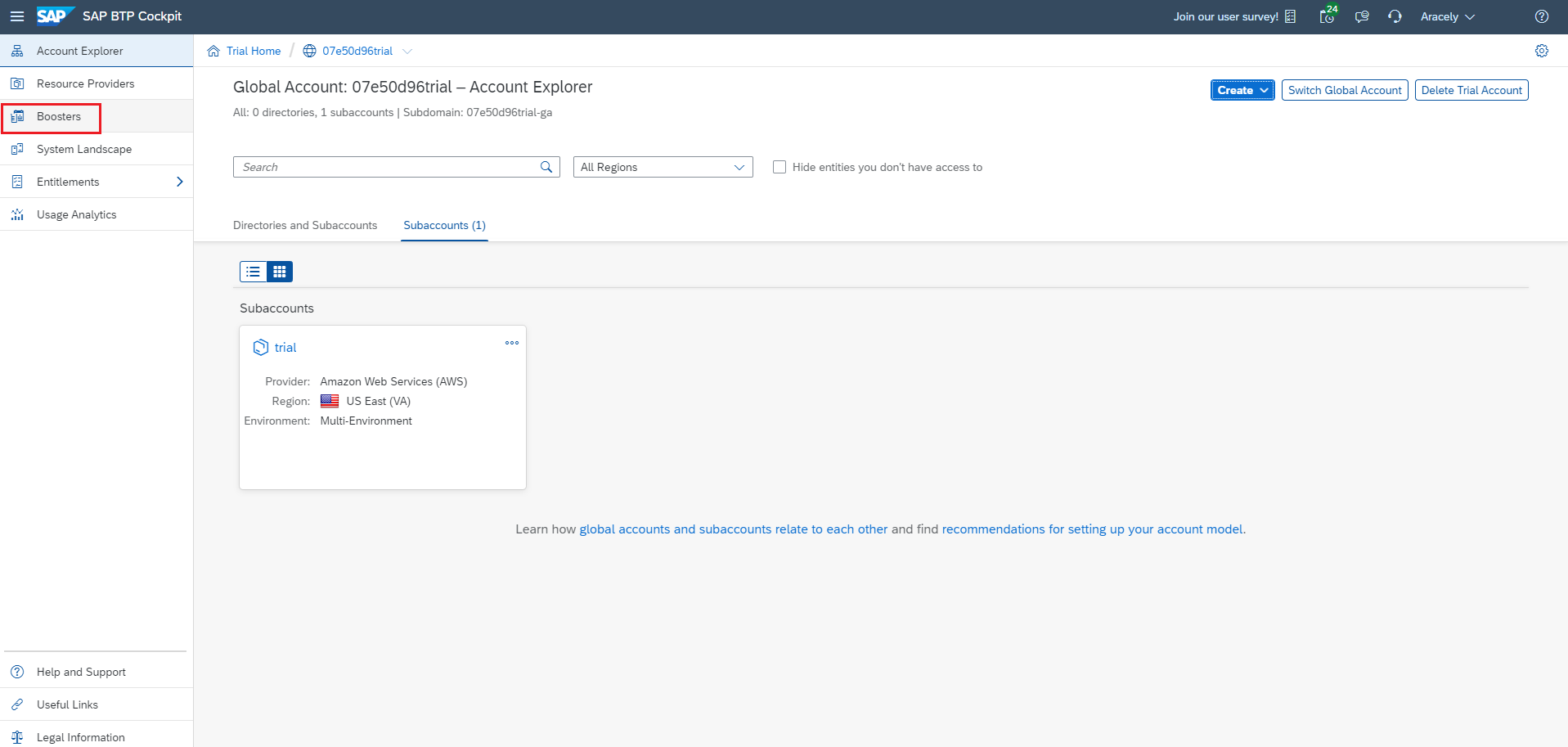The width and height of the screenshot is (1568, 747).
Task: Expand the Aracely user menu
Action: (x=1447, y=16)
